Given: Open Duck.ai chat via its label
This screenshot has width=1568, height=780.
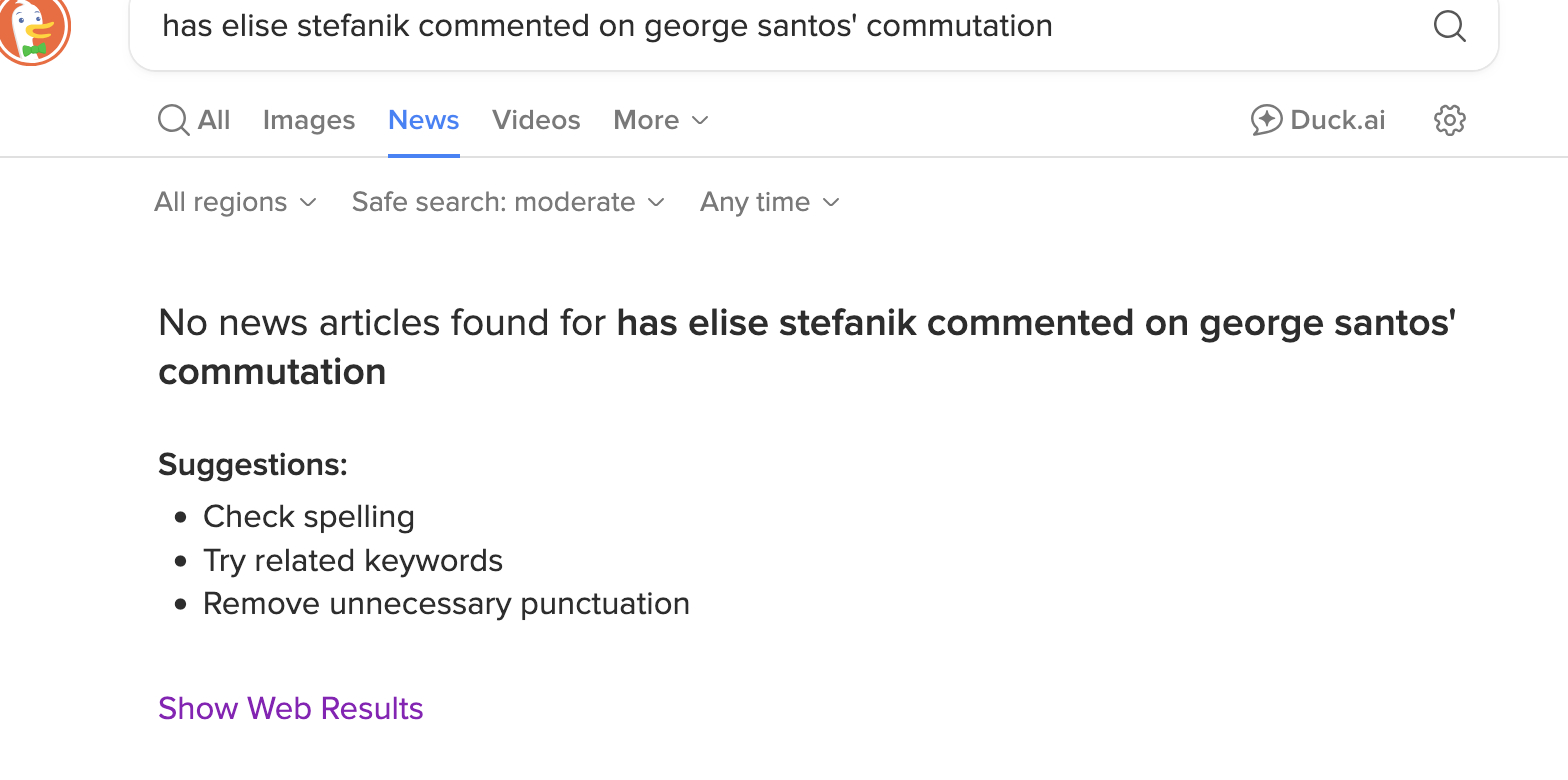Looking at the screenshot, I should [1337, 121].
